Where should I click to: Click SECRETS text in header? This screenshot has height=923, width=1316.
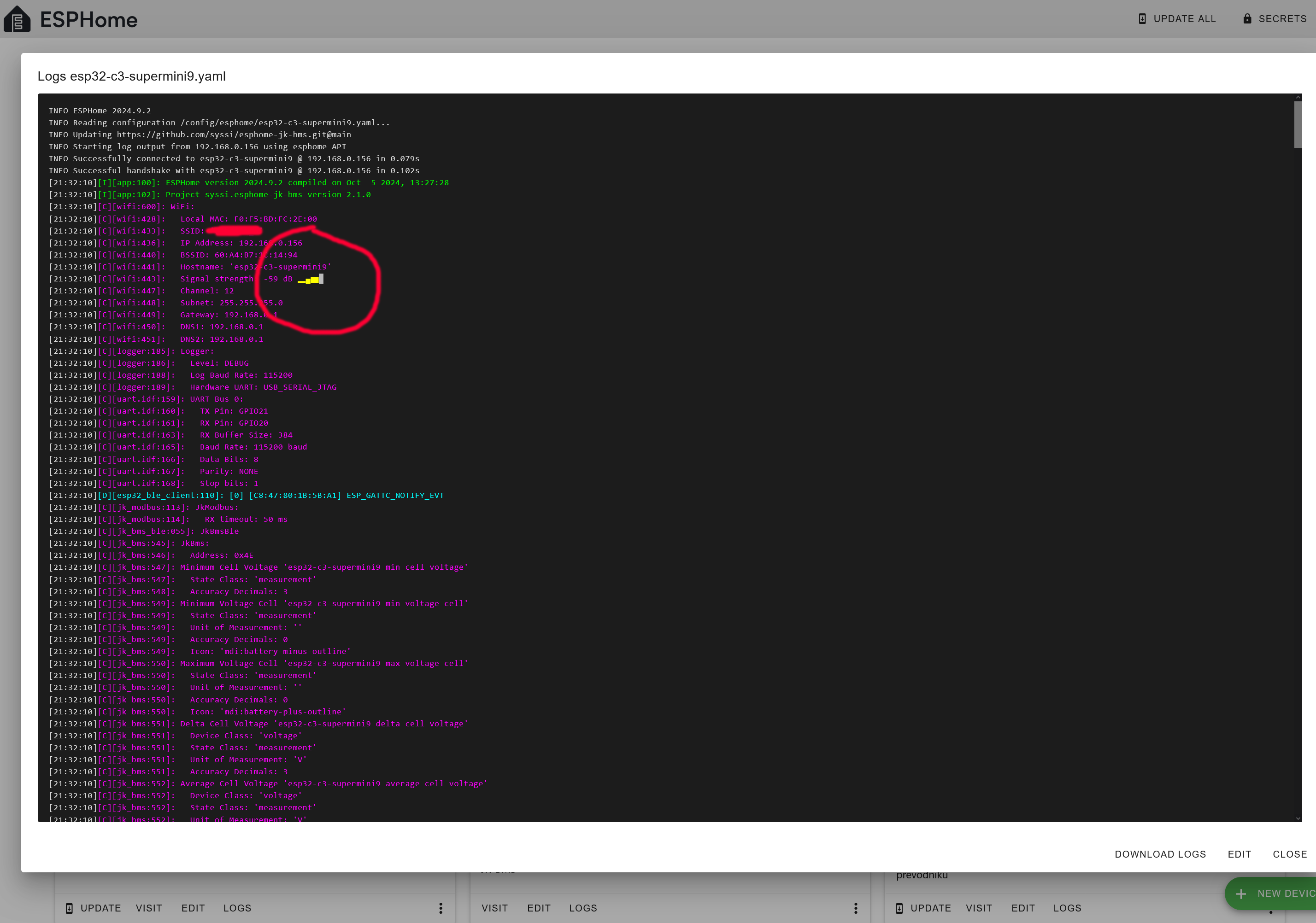[1282, 19]
